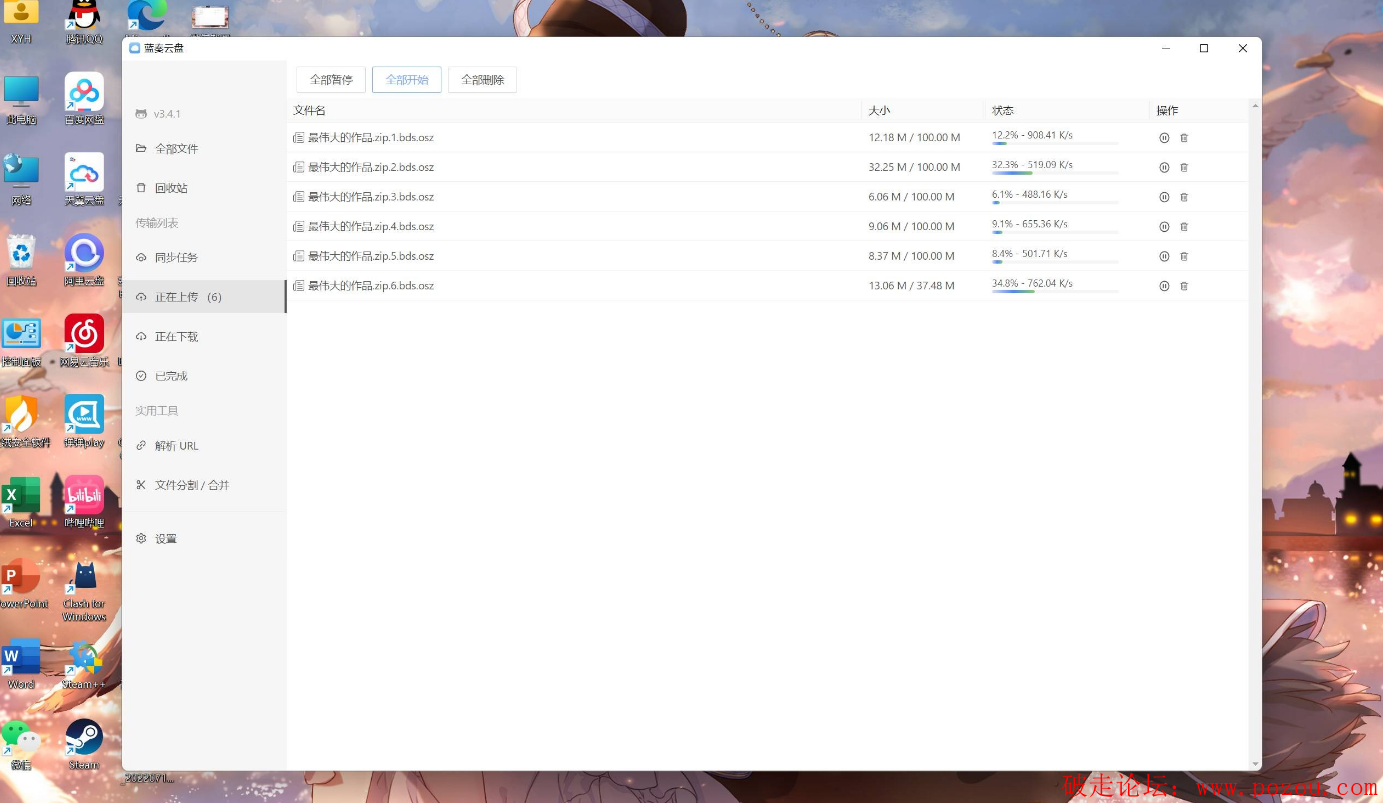The width and height of the screenshot is (1383, 803).
Task: Open the Excel desktop shortcut
Action: (21, 502)
